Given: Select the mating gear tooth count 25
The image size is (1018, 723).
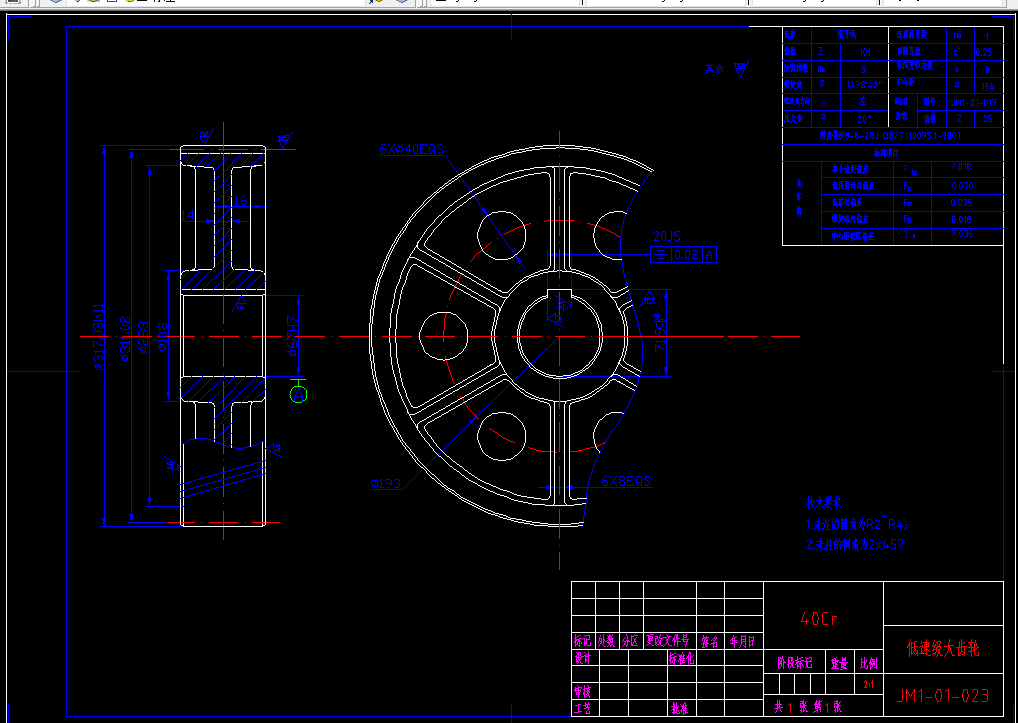Looking at the screenshot, I should (x=987, y=119).
